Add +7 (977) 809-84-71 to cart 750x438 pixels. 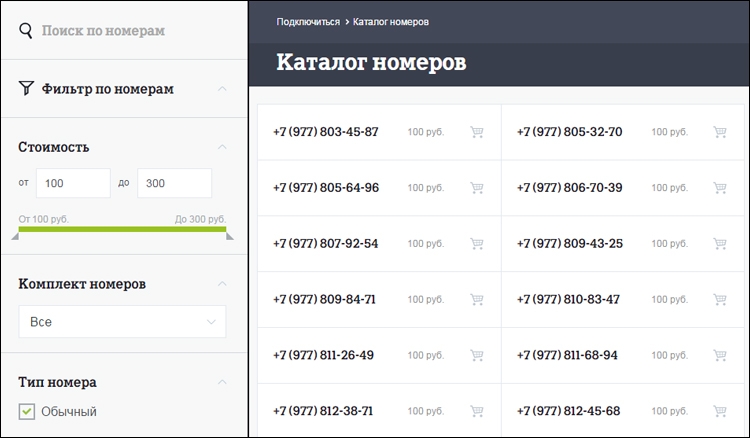[477, 300]
